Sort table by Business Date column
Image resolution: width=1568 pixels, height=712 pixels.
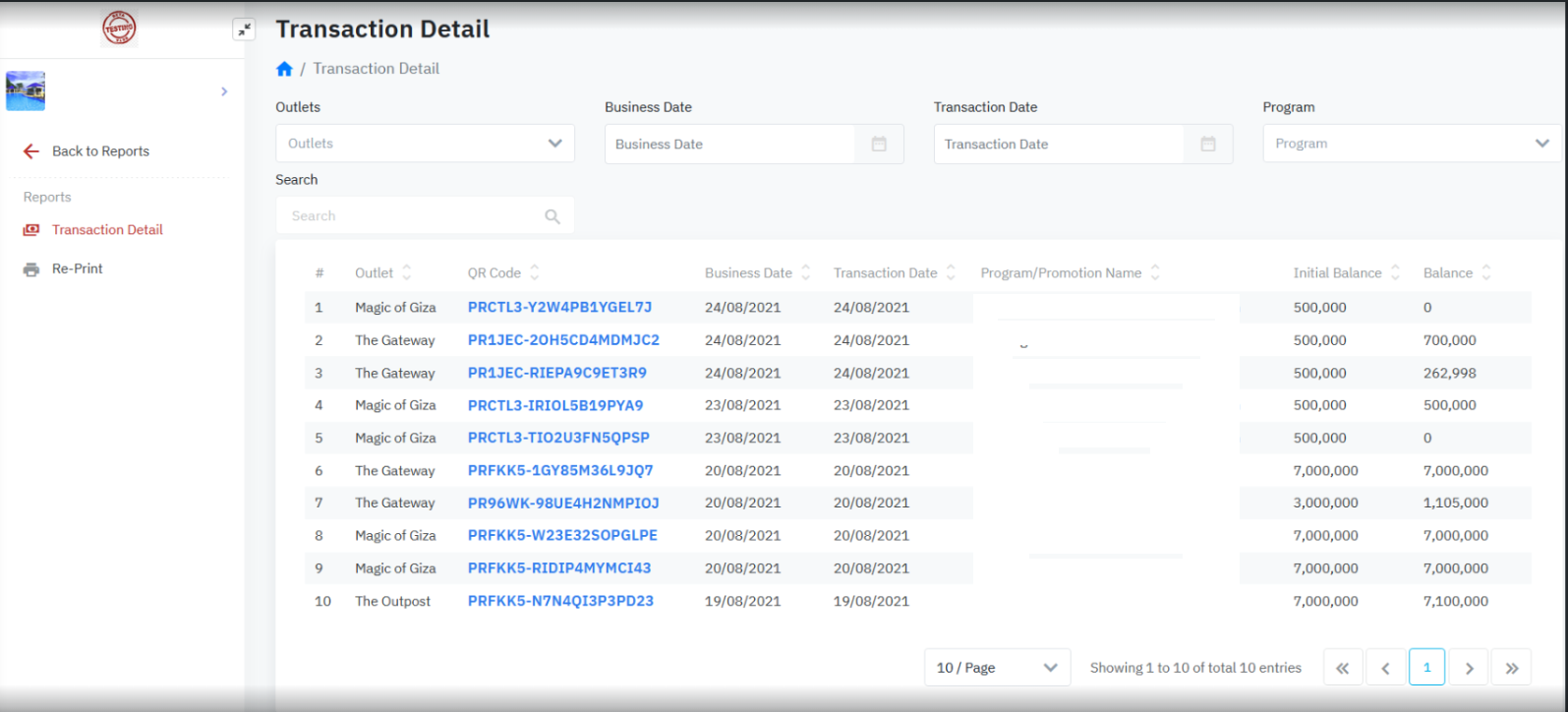point(805,273)
